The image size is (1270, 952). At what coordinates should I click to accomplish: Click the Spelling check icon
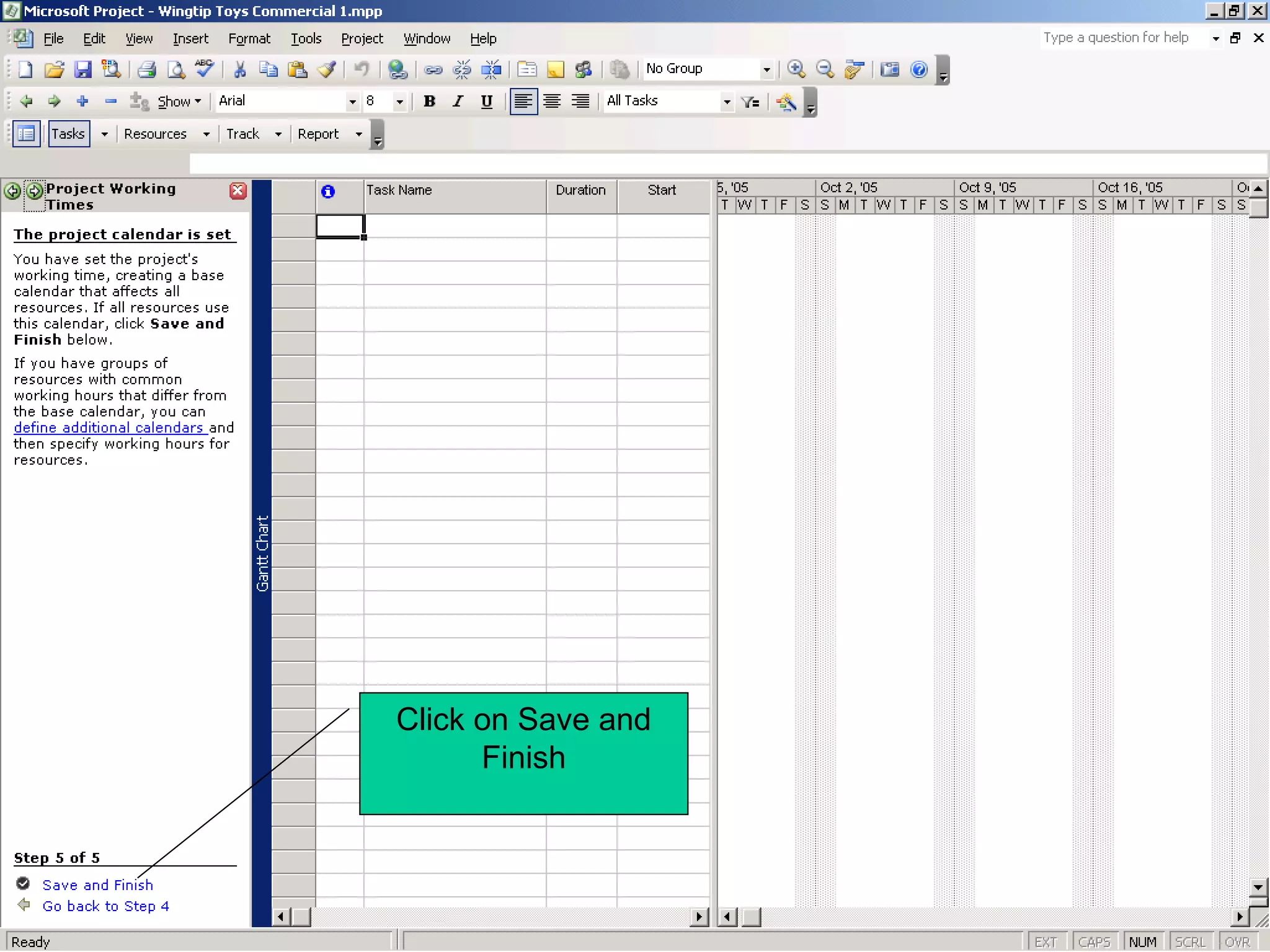pos(205,68)
